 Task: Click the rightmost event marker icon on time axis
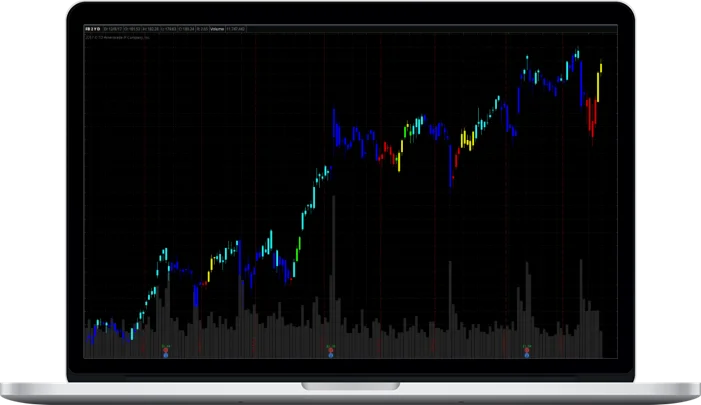(x=527, y=350)
